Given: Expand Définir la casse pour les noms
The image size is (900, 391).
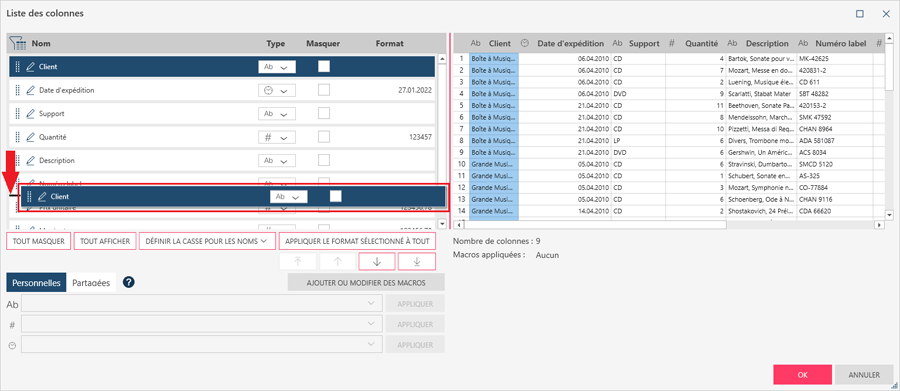Looking at the screenshot, I should [207, 241].
